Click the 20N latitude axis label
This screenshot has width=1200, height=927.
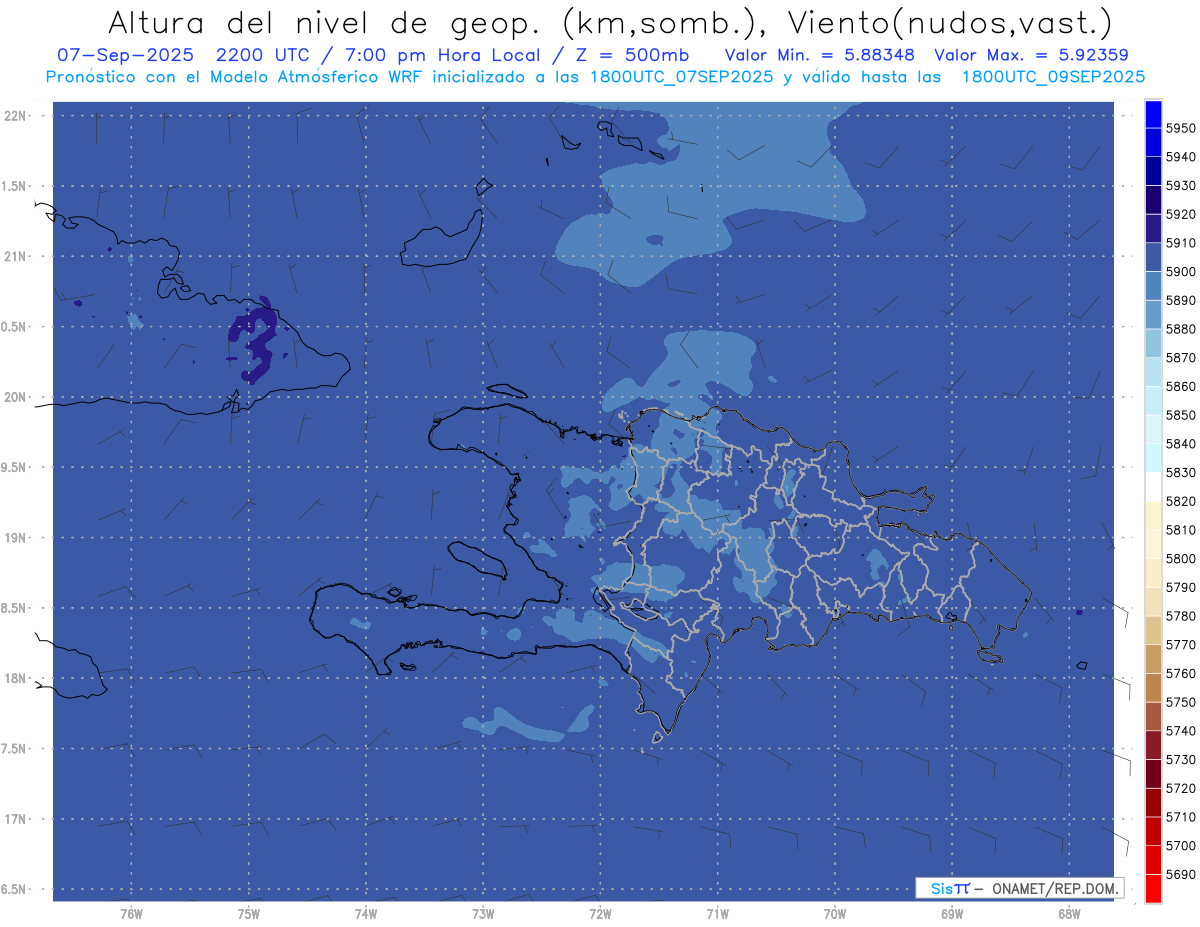point(17,398)
